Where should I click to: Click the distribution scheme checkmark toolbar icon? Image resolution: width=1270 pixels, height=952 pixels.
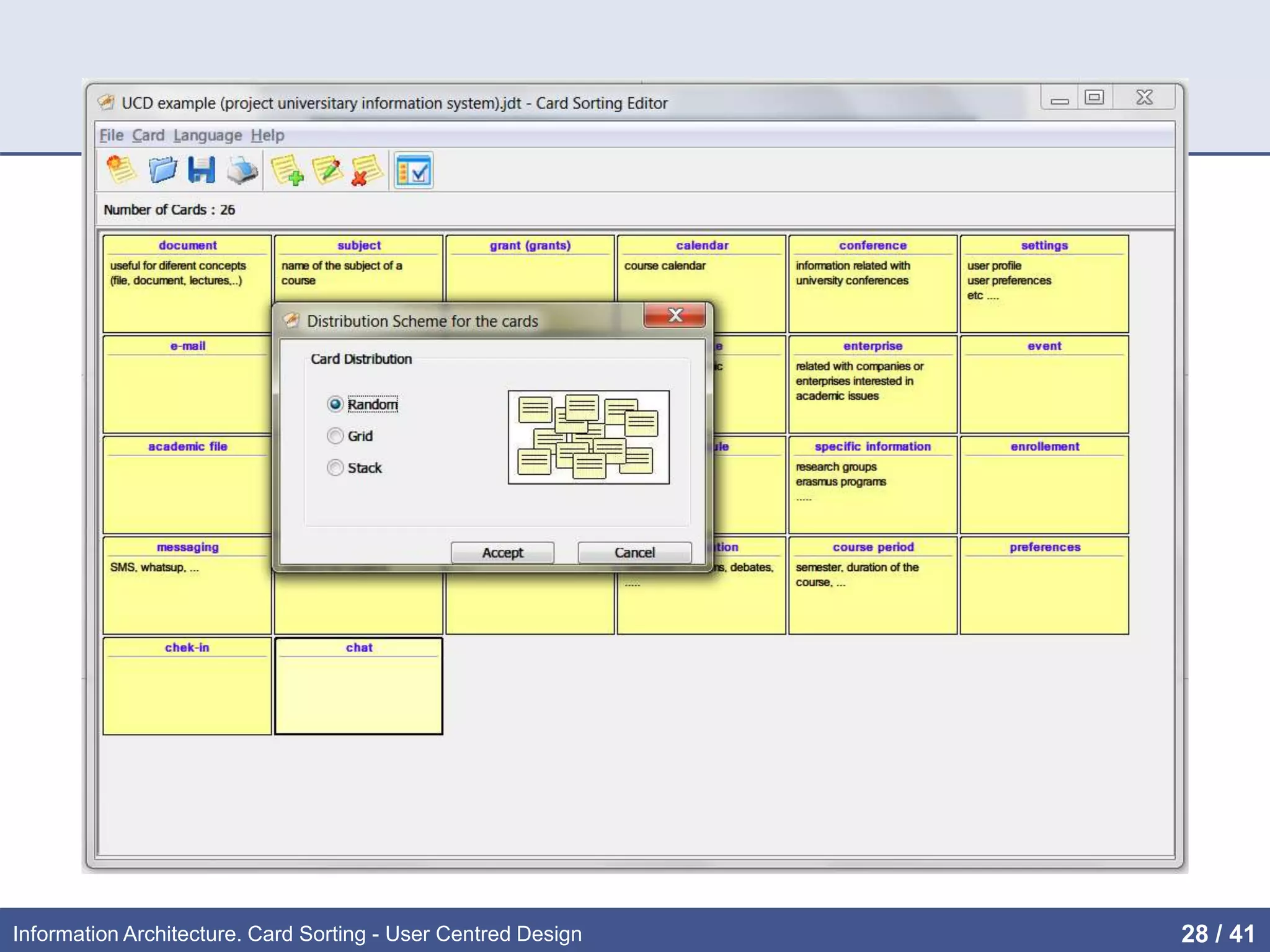coord(413,171)
